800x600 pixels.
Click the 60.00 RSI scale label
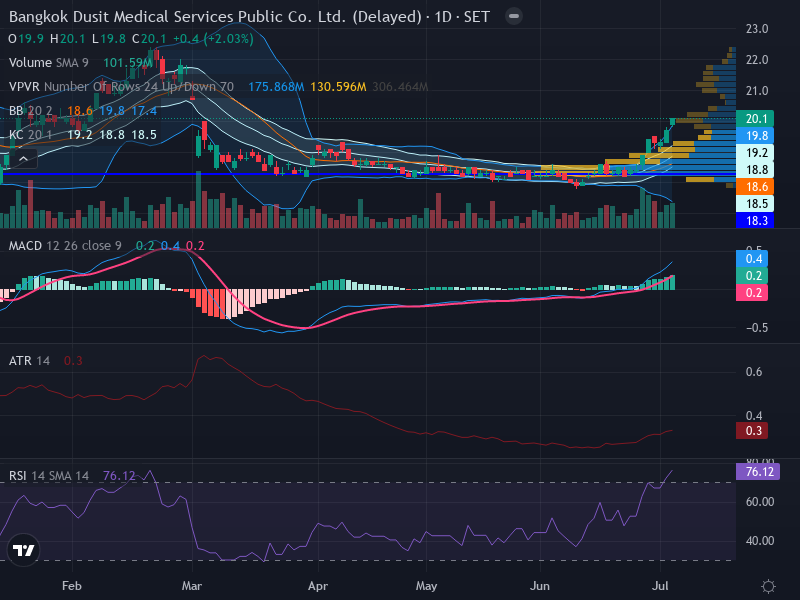pos(760,502)
